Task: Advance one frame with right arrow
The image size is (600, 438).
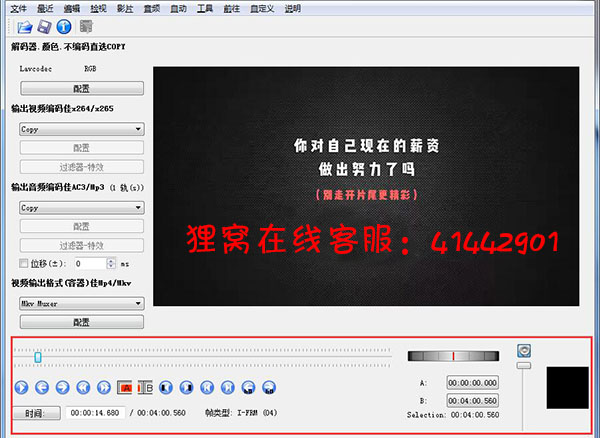Action: [62, 388]
